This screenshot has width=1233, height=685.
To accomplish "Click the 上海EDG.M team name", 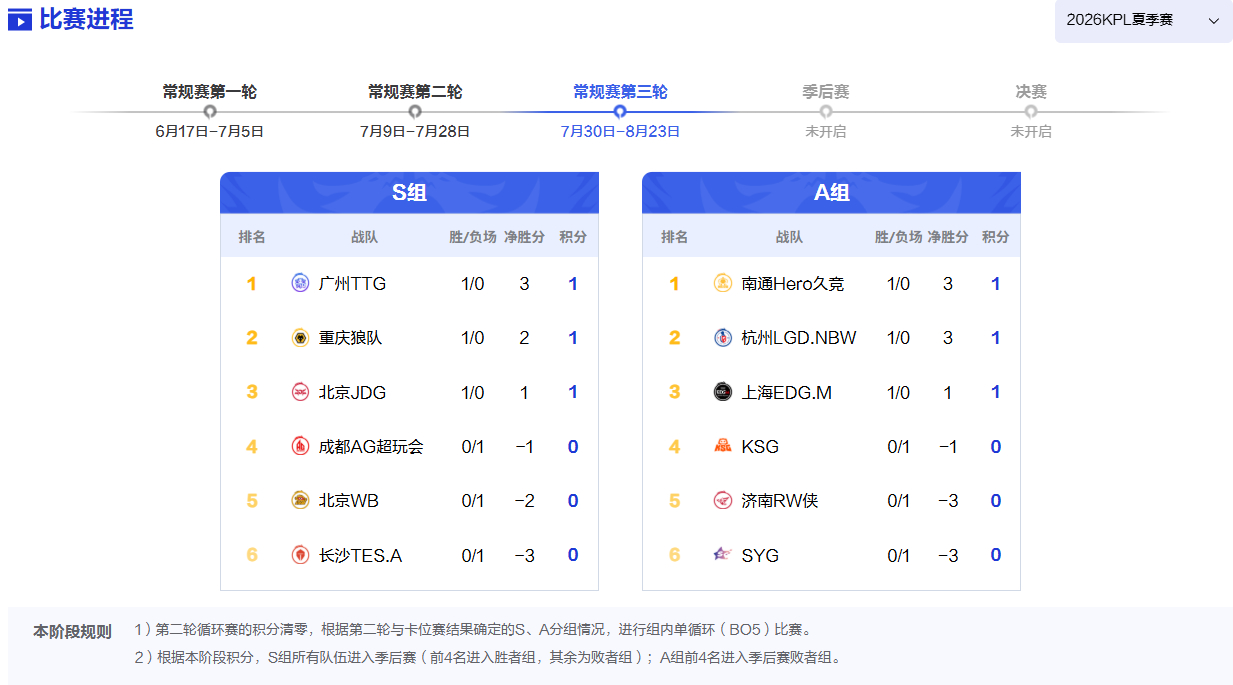I will point(787,392).
